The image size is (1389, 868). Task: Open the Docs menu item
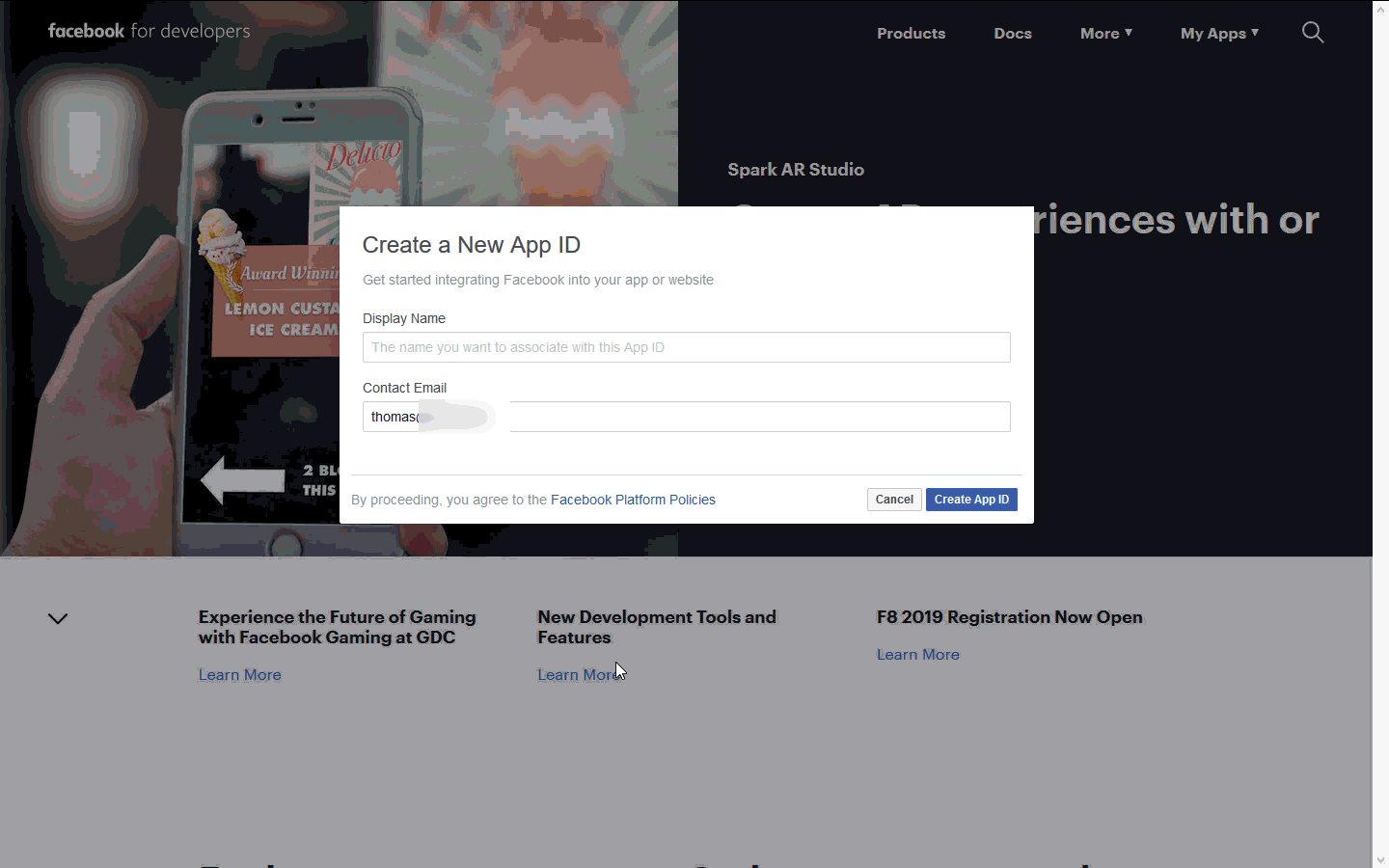pyautogui.click(x=1013, y=33)
